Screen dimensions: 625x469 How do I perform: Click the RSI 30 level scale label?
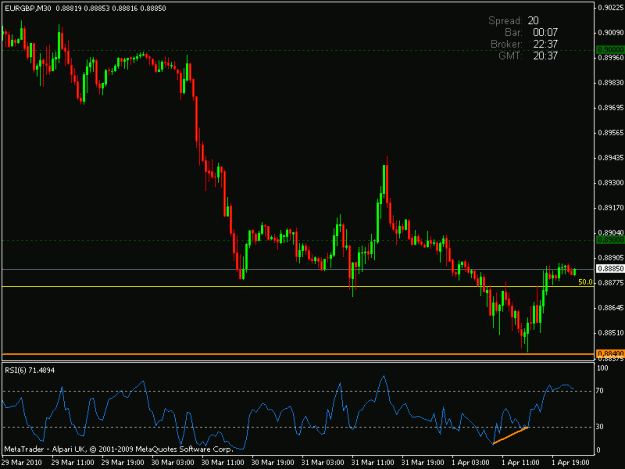tap(599, 427)
